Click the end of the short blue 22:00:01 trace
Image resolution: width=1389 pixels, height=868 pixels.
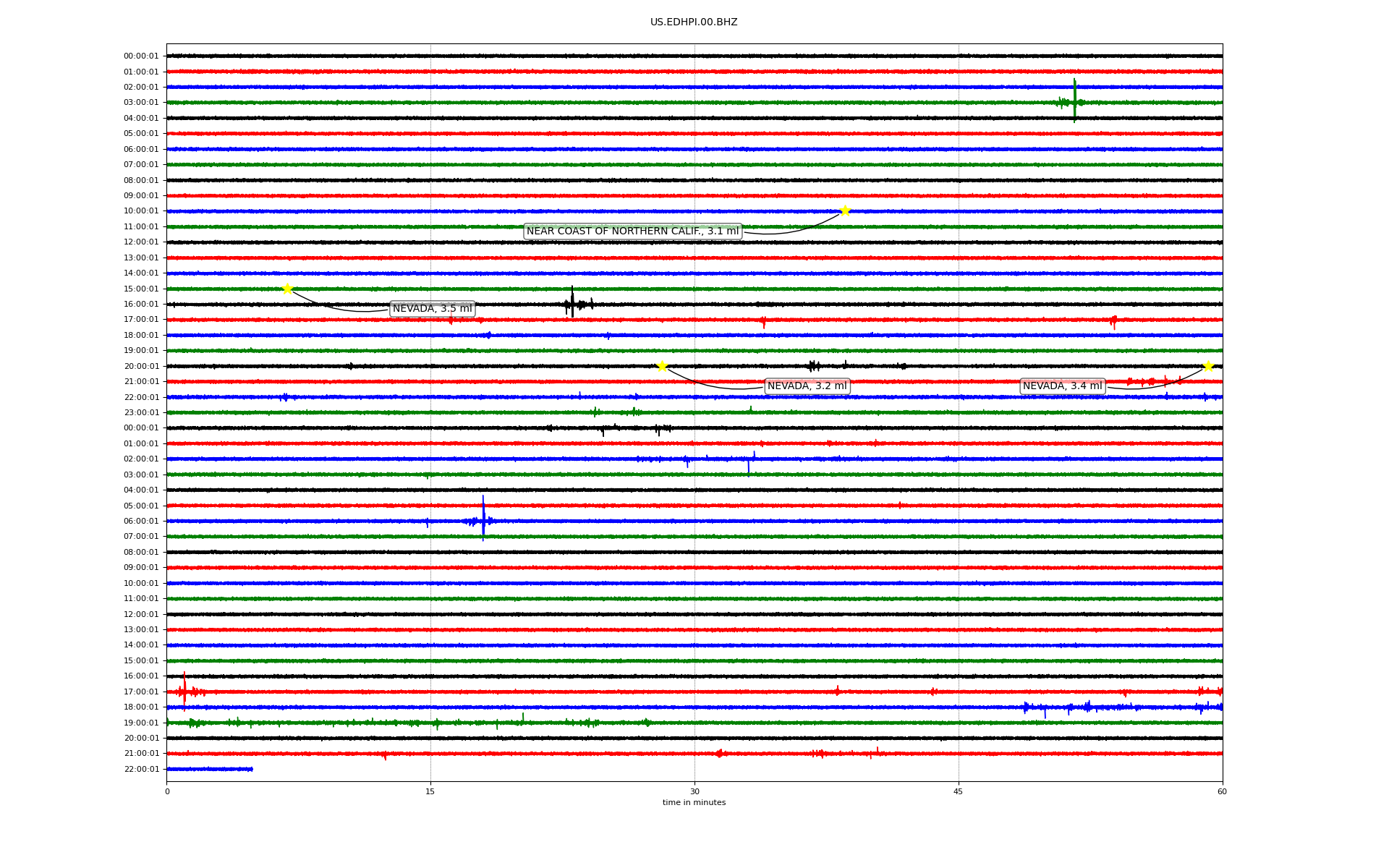point(251,769)
